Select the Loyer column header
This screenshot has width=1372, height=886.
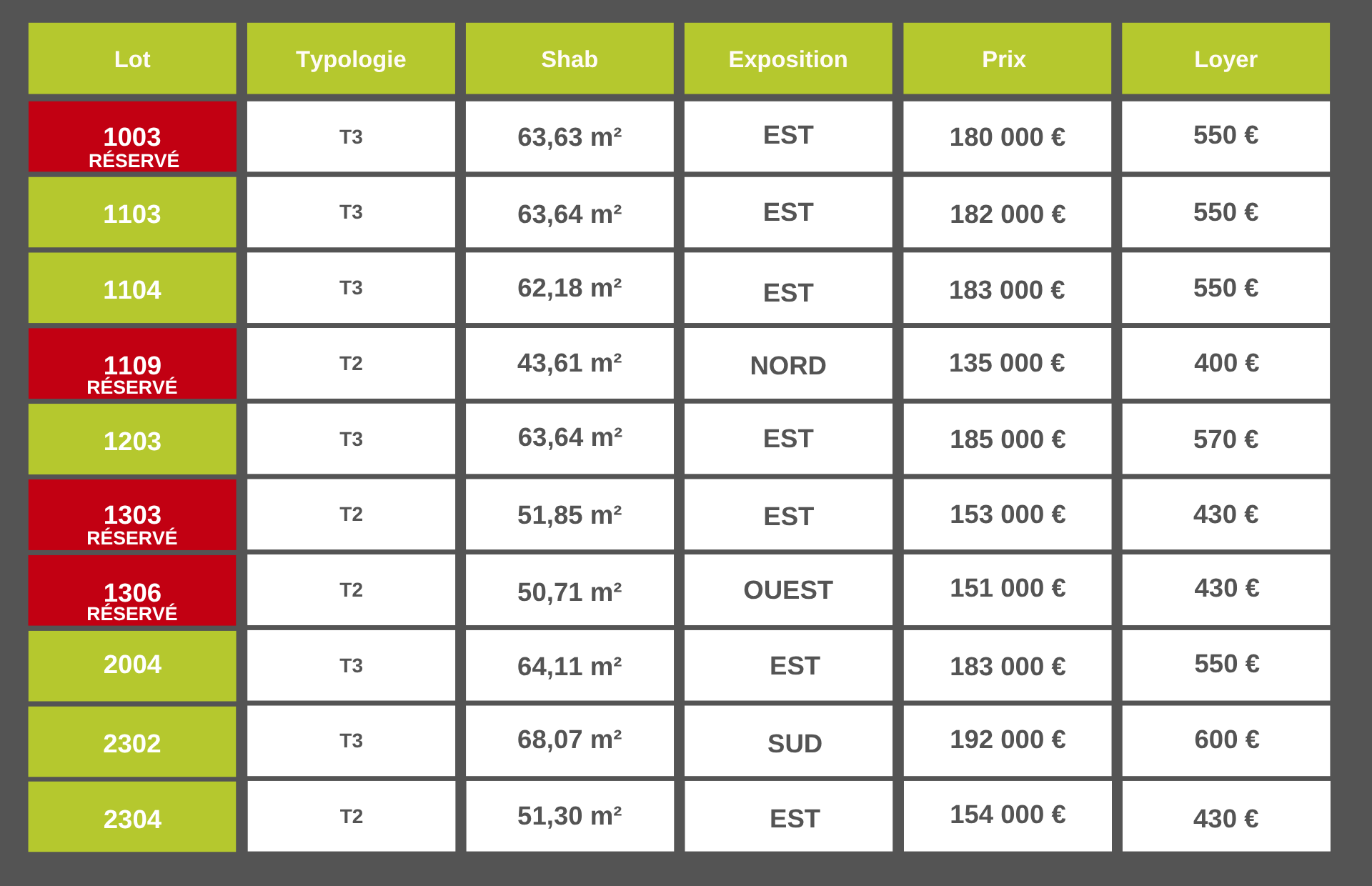click(x=1226, y=59)
